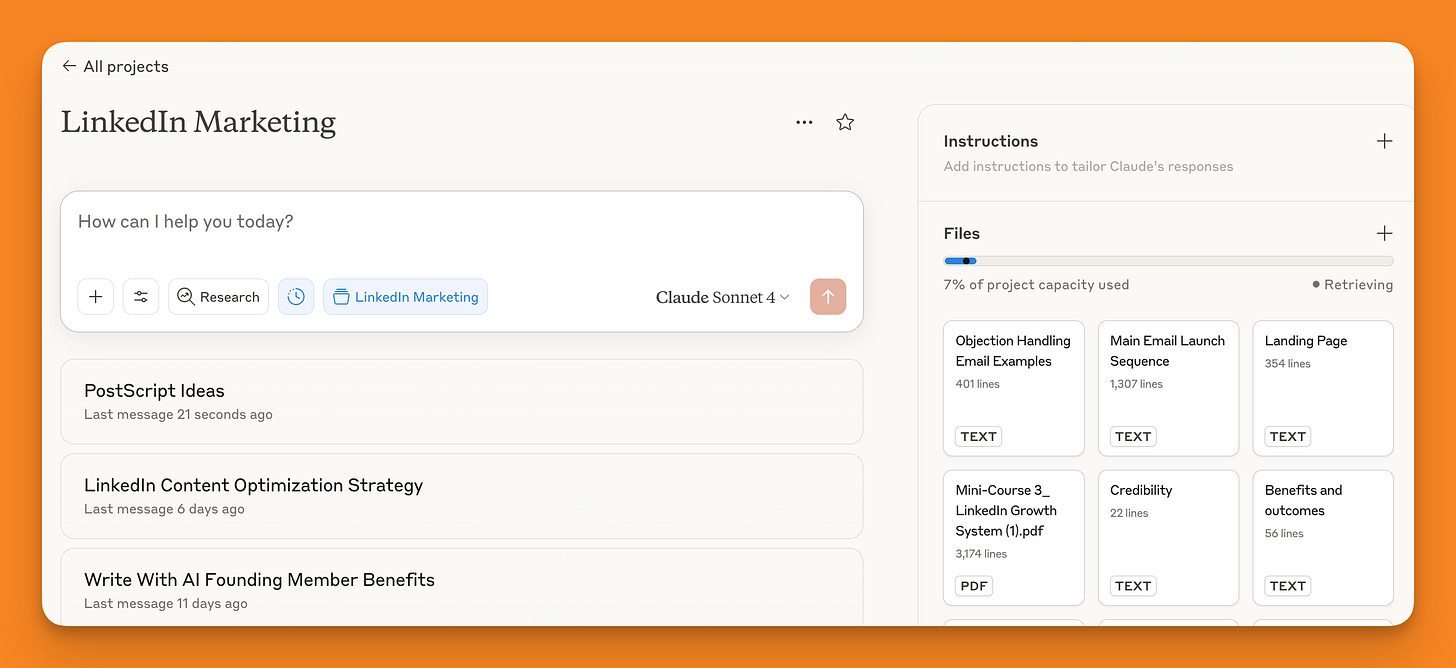Click the send arrow button
Viewport: 1456px width, 668px height.
coord(828,297)
